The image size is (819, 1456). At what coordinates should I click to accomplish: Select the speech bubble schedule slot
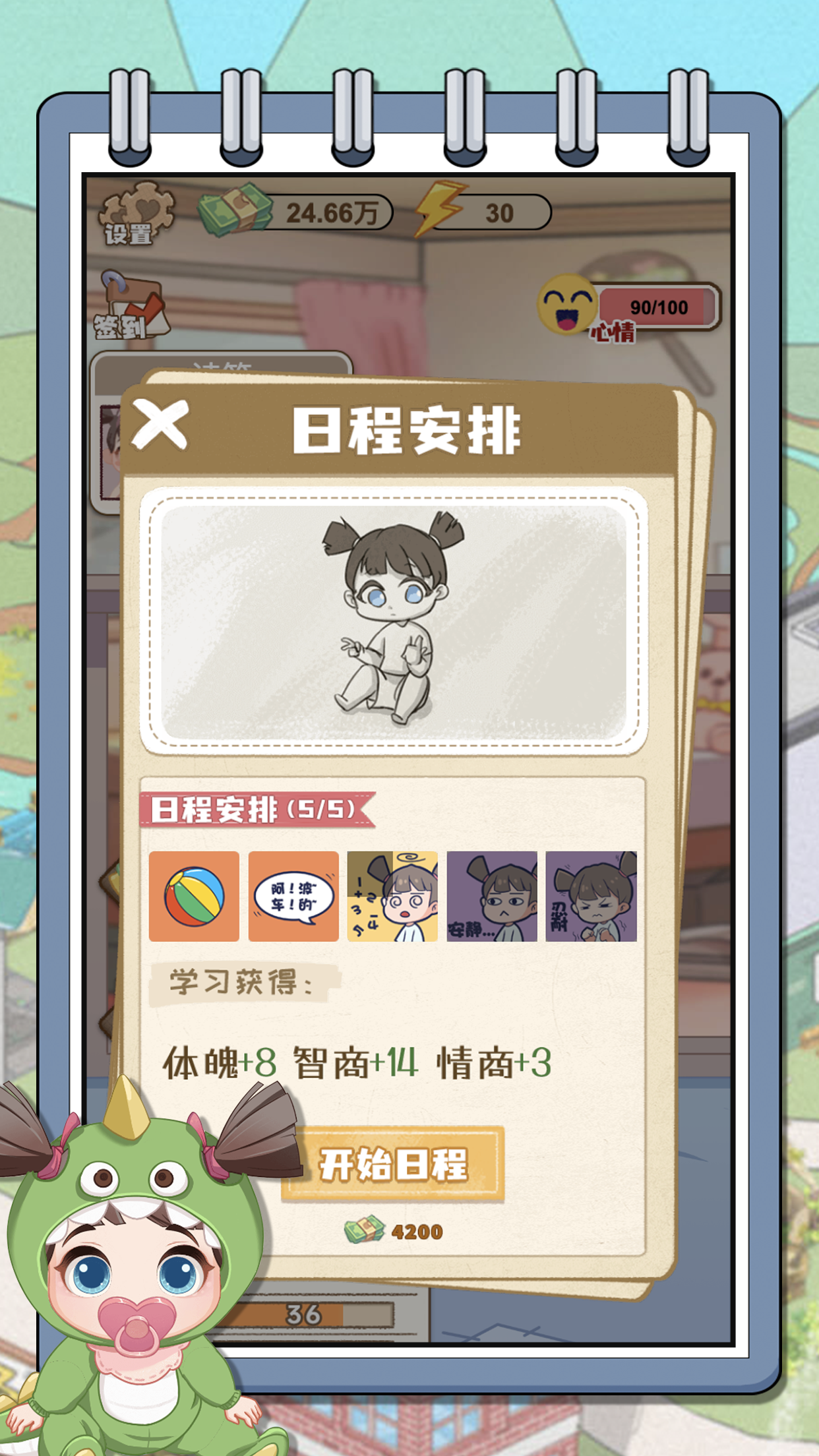pos(293,896)
